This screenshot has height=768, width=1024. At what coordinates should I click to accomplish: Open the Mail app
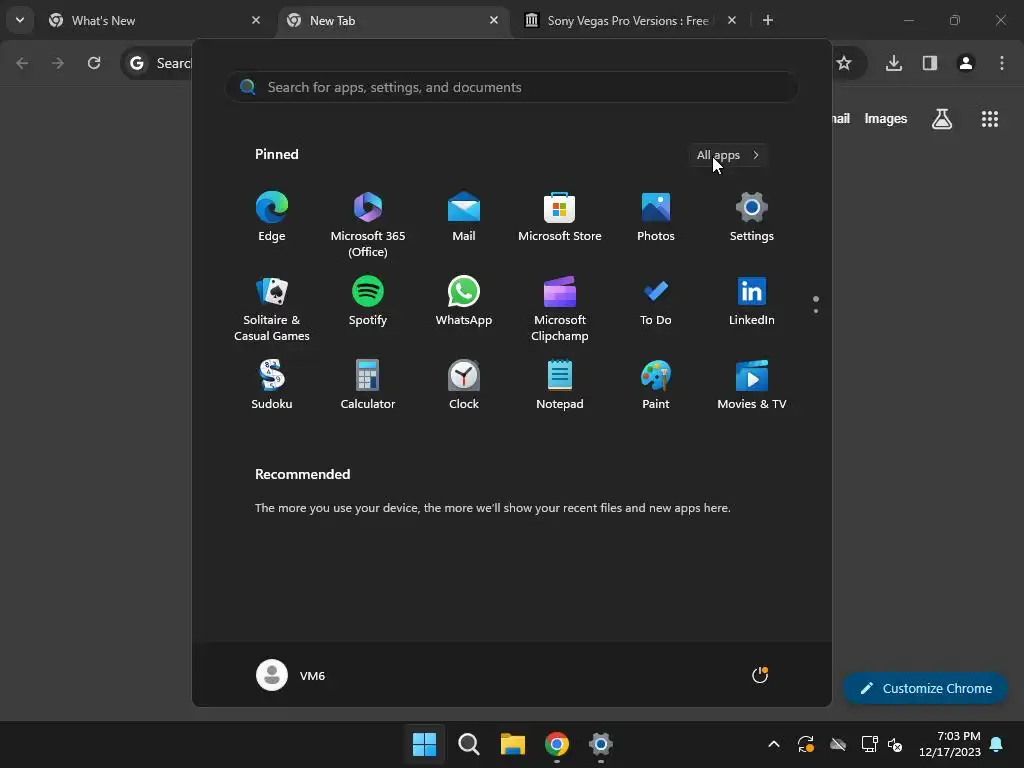(464, 217)
